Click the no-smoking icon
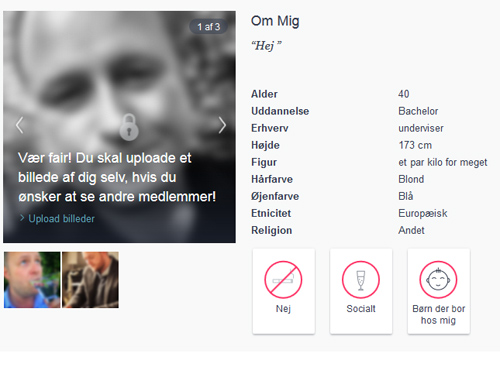Screen dimensions: 500x367 283,279
